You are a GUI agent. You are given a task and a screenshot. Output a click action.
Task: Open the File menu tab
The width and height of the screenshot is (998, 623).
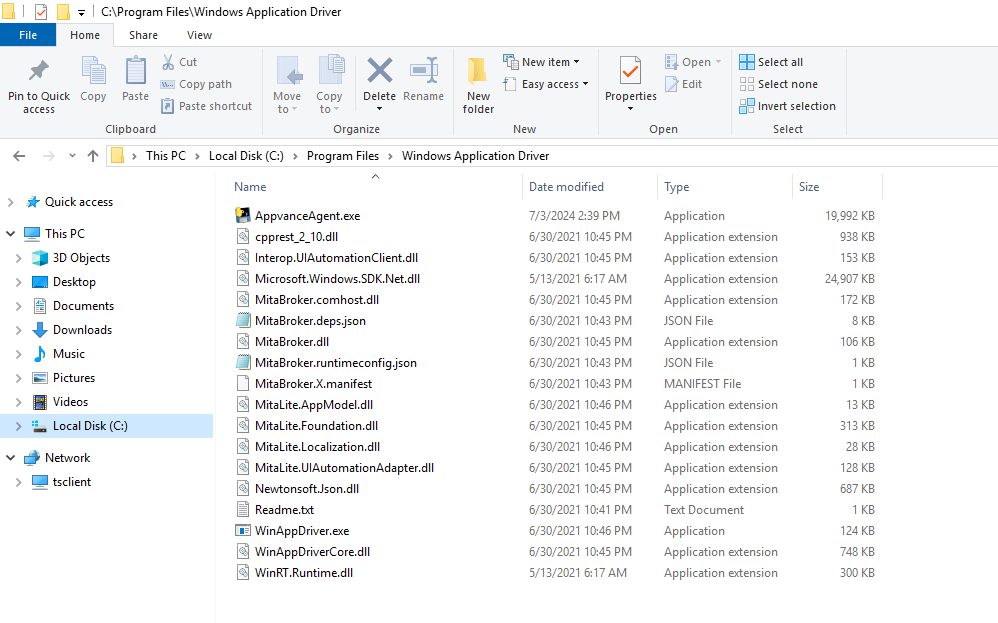[x=28, y=35]
